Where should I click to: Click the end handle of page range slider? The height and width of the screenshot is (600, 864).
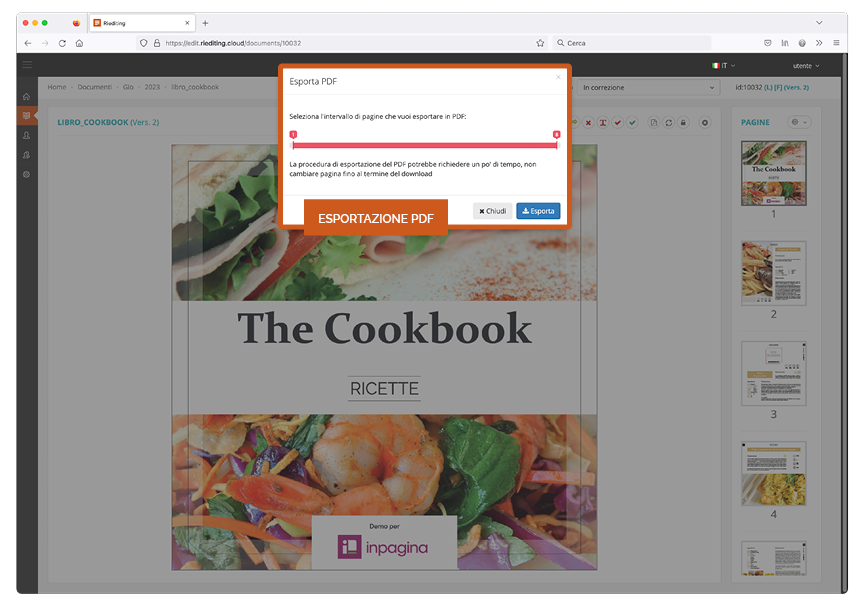(556, 135)
